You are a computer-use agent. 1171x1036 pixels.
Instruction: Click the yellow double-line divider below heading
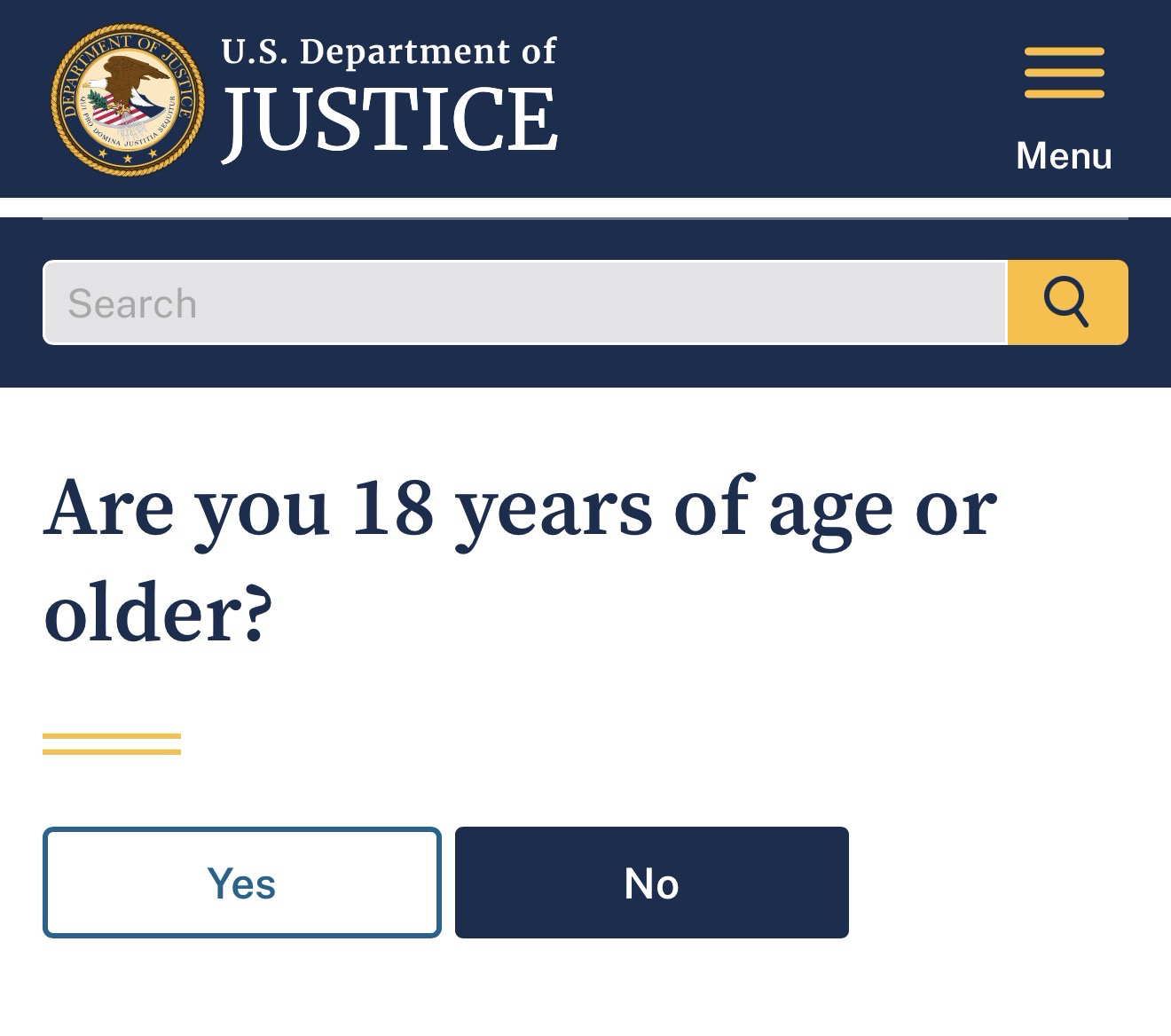pyautogui.click(x=112, y=744)
